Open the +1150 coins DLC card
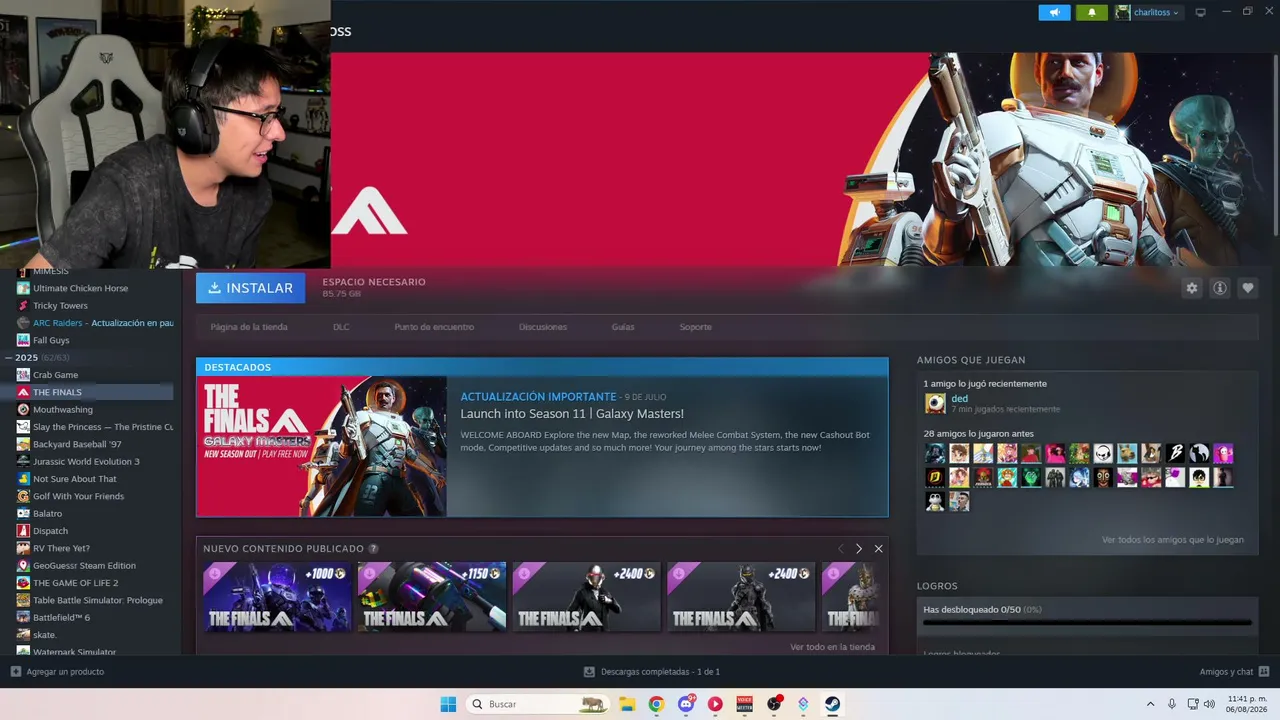 tap(432, 597)
